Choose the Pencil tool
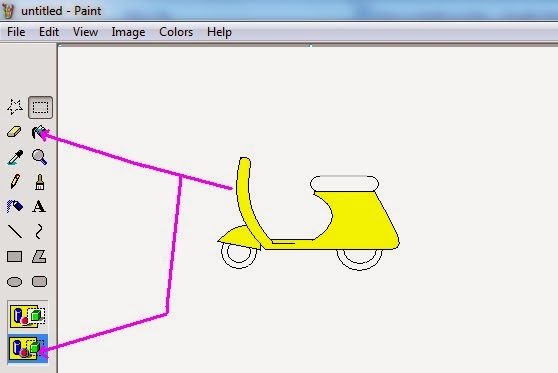The height and width of the screenshot is (373, 558). pos(15,182)
